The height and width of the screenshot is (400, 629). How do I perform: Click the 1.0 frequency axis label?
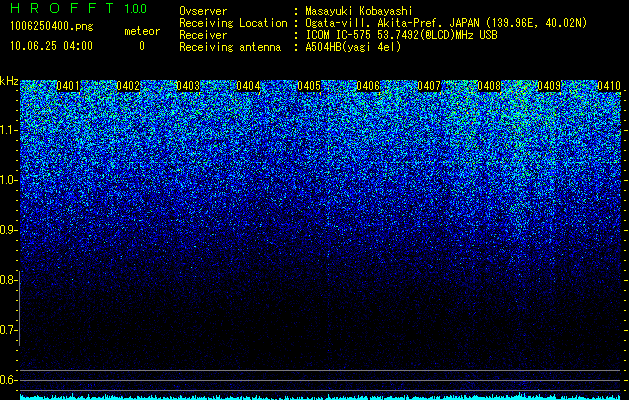[8, 180]
